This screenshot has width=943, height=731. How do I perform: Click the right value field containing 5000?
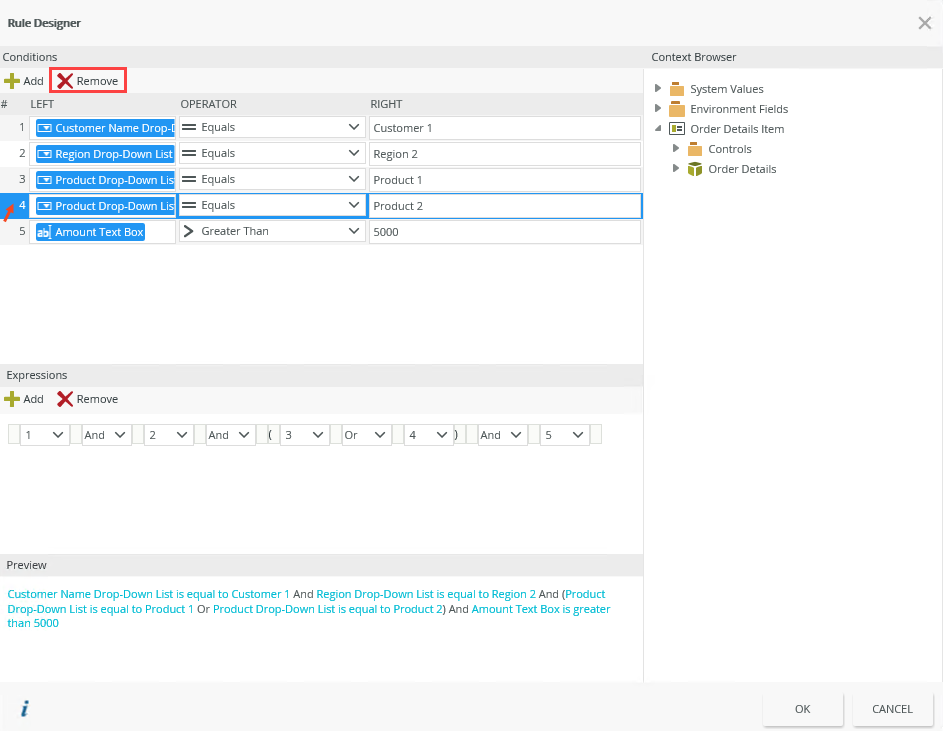click(504, 232)
